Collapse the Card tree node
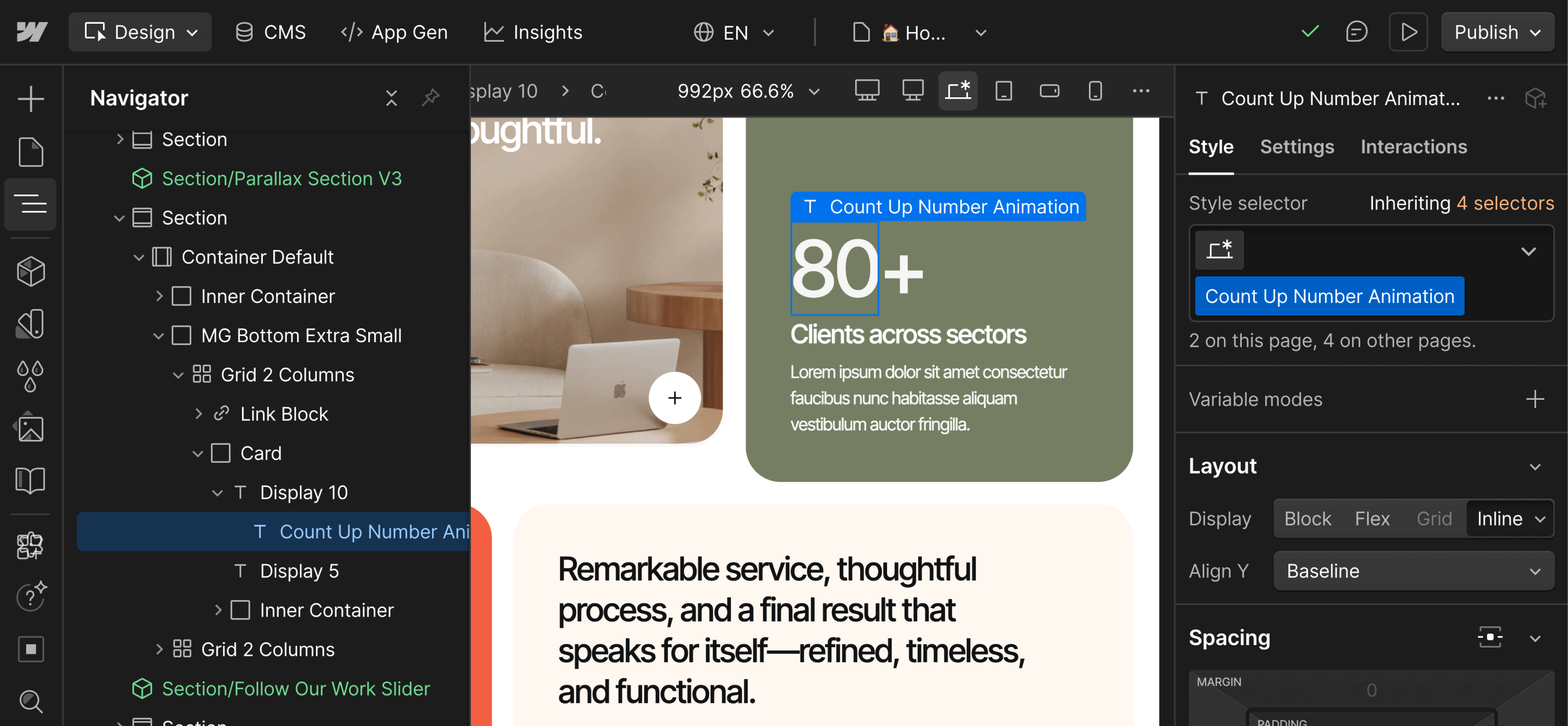Viewport: 1568px width, 726px height. [x=198, y=454]
